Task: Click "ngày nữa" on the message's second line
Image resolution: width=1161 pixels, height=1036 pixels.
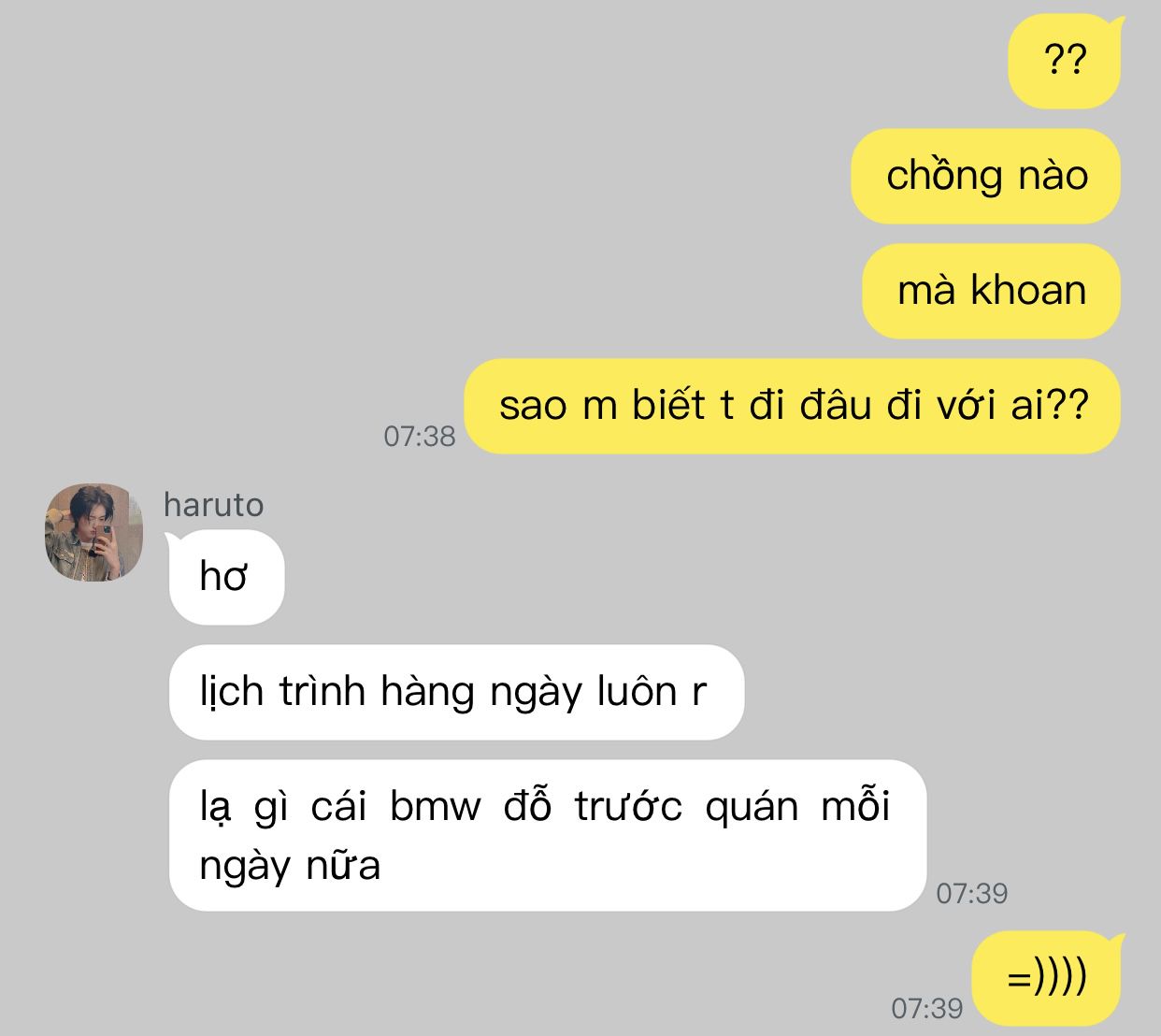Action: 290,866
